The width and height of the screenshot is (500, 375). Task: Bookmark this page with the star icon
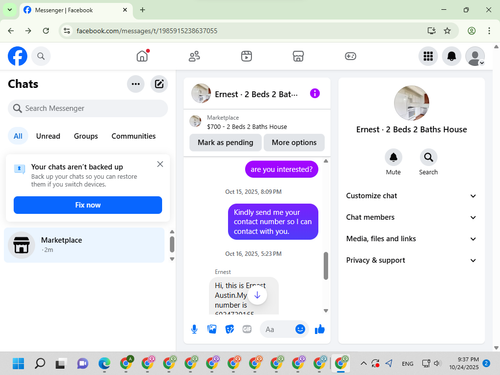click(447, 31)
